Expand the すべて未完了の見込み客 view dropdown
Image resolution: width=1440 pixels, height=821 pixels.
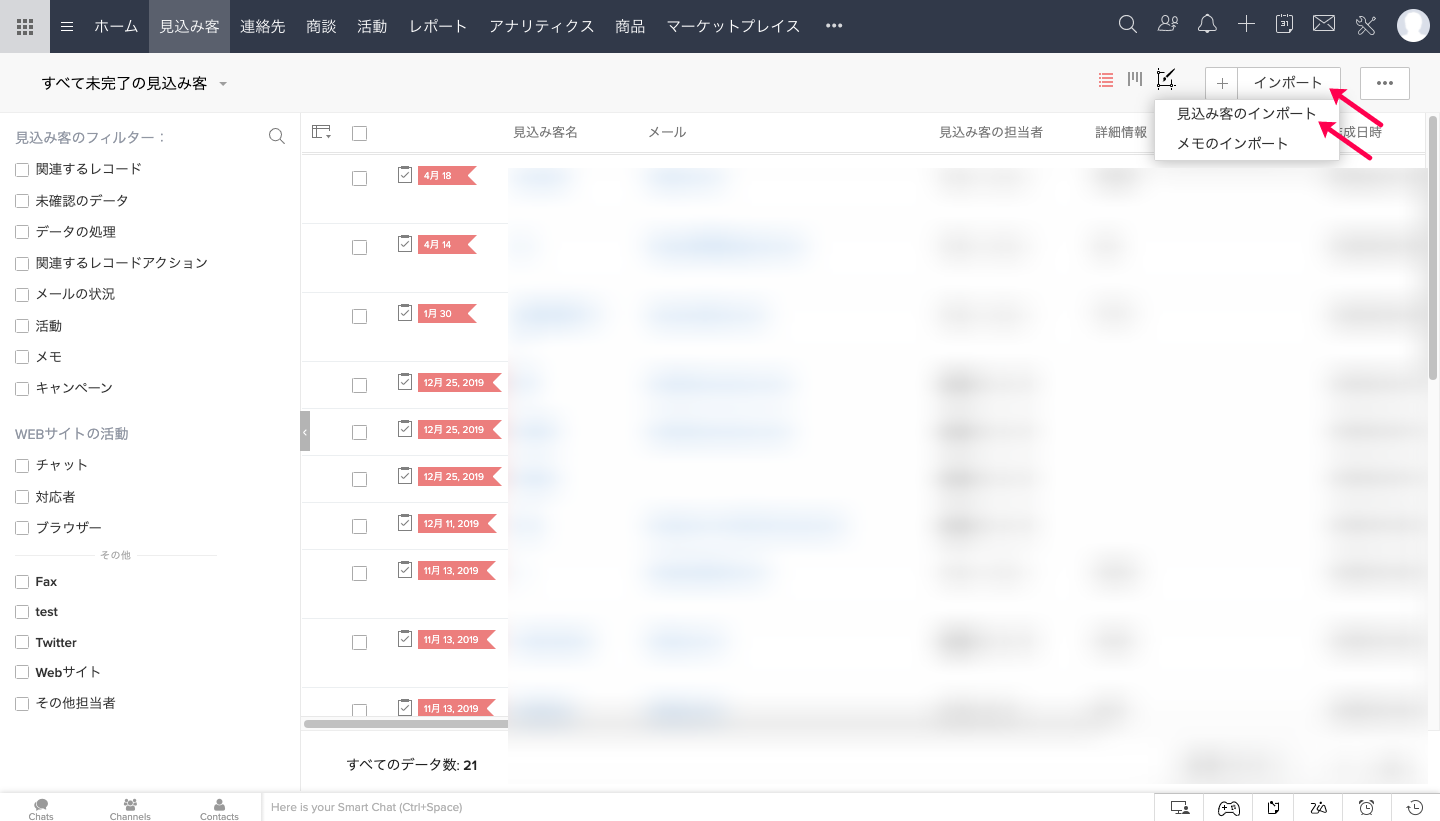point(223,84)
